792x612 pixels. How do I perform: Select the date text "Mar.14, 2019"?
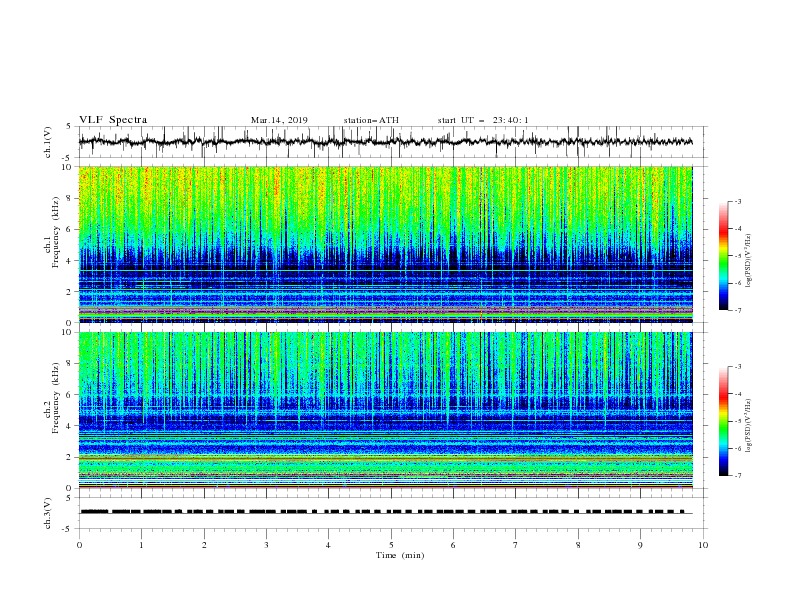click(x=279, y=120)
